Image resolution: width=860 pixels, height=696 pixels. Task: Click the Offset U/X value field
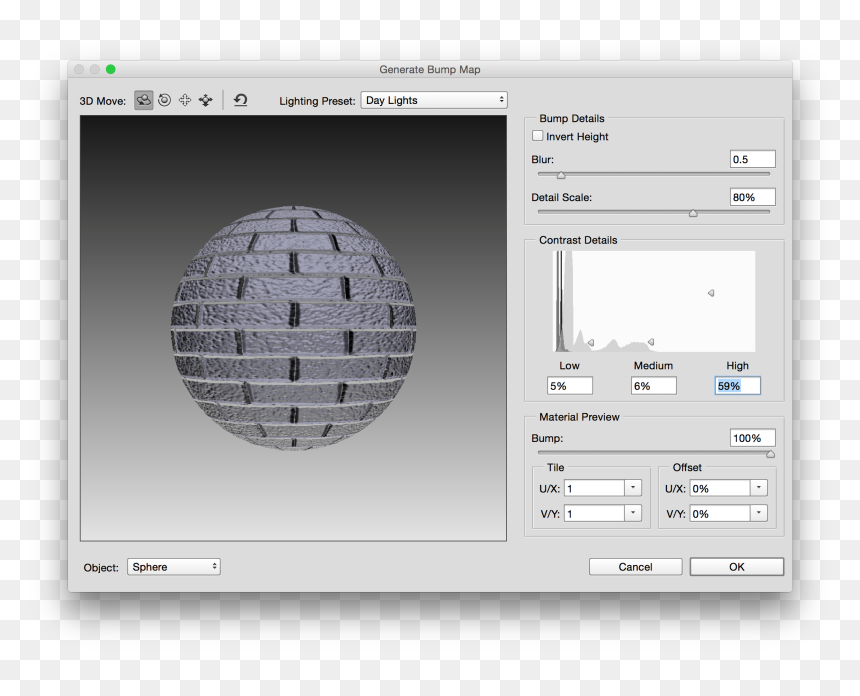[x=720, y=488]
